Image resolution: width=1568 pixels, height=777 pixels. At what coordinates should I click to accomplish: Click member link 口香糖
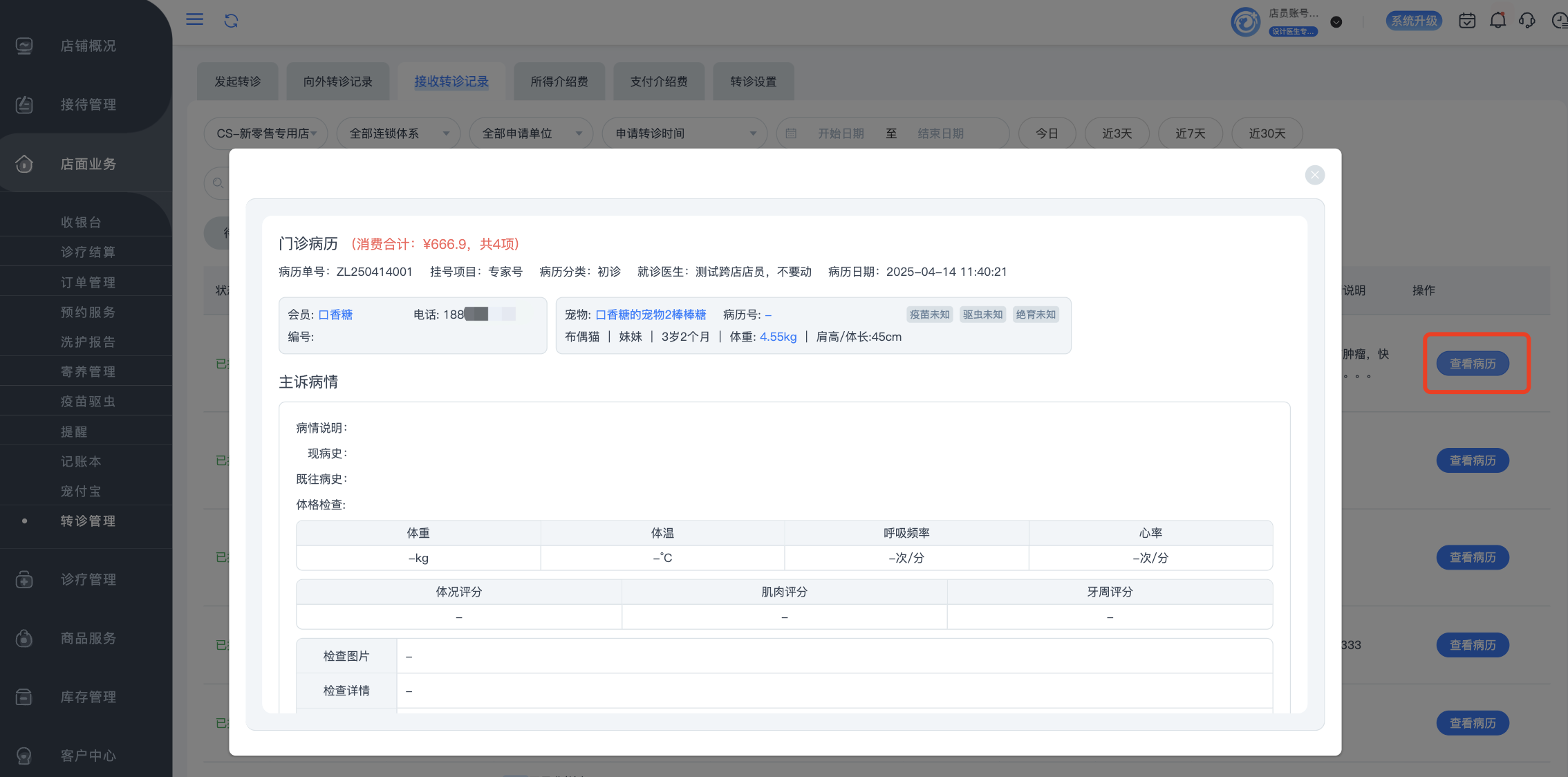coord(335,315)
